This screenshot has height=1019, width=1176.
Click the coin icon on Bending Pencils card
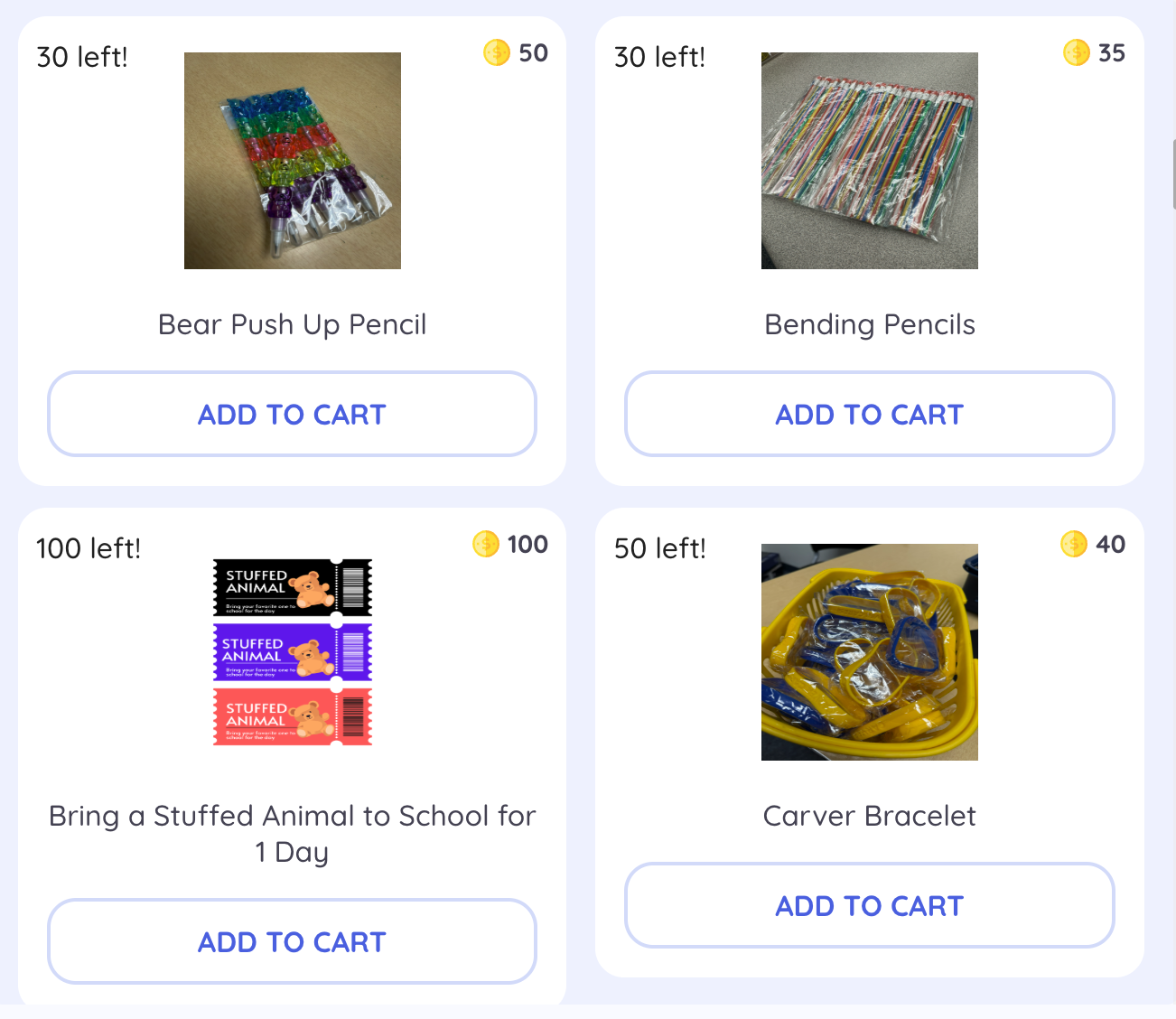coord(1076,53)
